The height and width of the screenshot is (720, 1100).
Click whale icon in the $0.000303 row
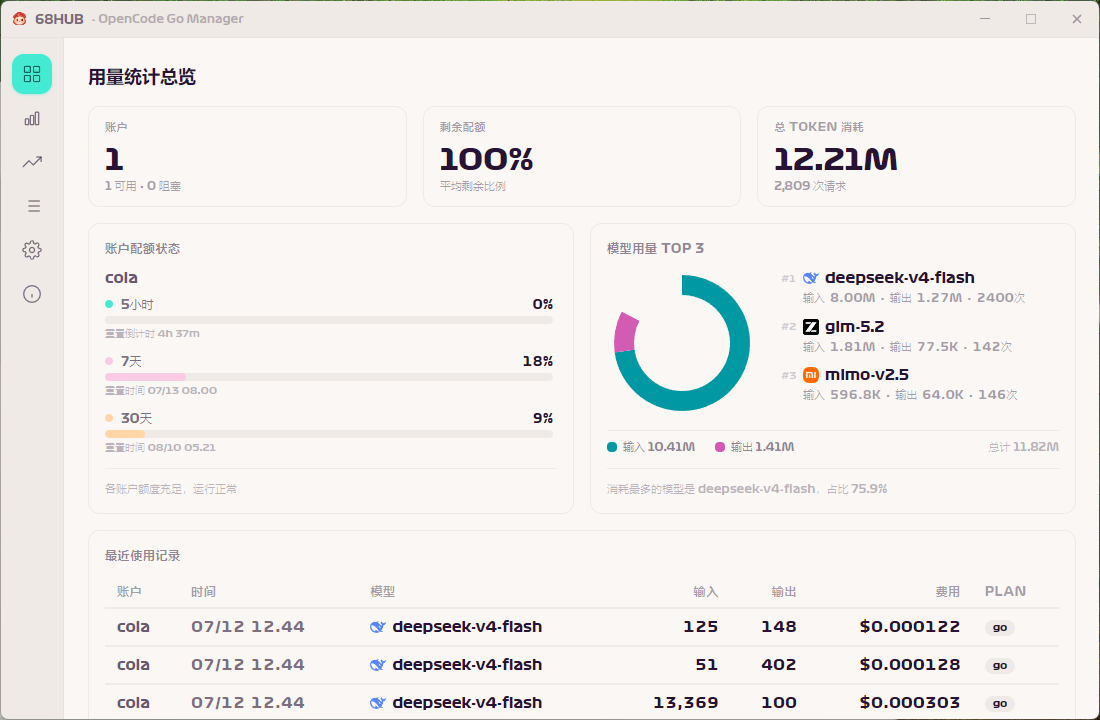[x=377, y=702]
